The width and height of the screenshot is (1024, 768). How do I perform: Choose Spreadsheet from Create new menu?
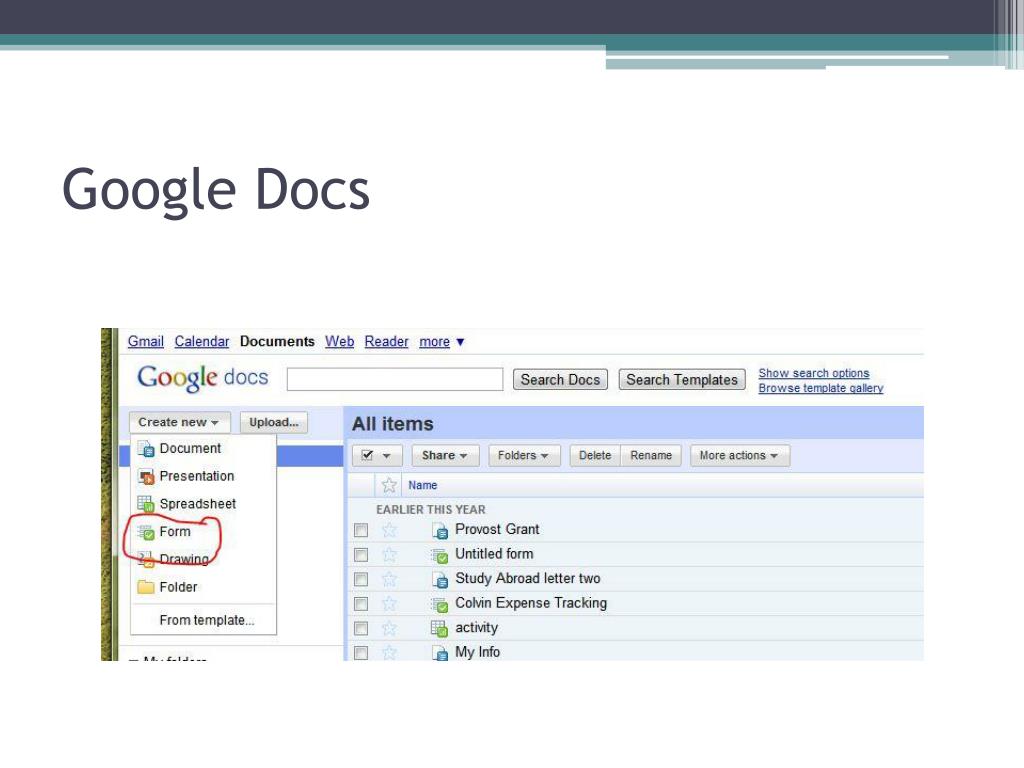tap(198, 504)
